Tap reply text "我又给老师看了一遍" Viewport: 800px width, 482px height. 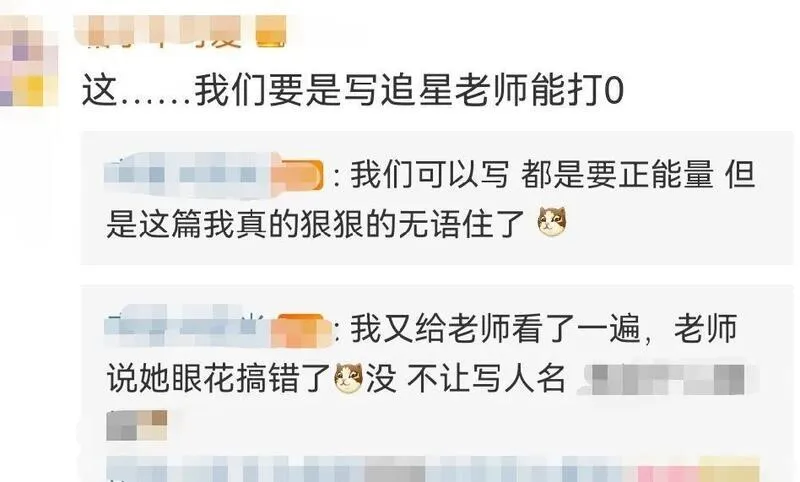494,328
